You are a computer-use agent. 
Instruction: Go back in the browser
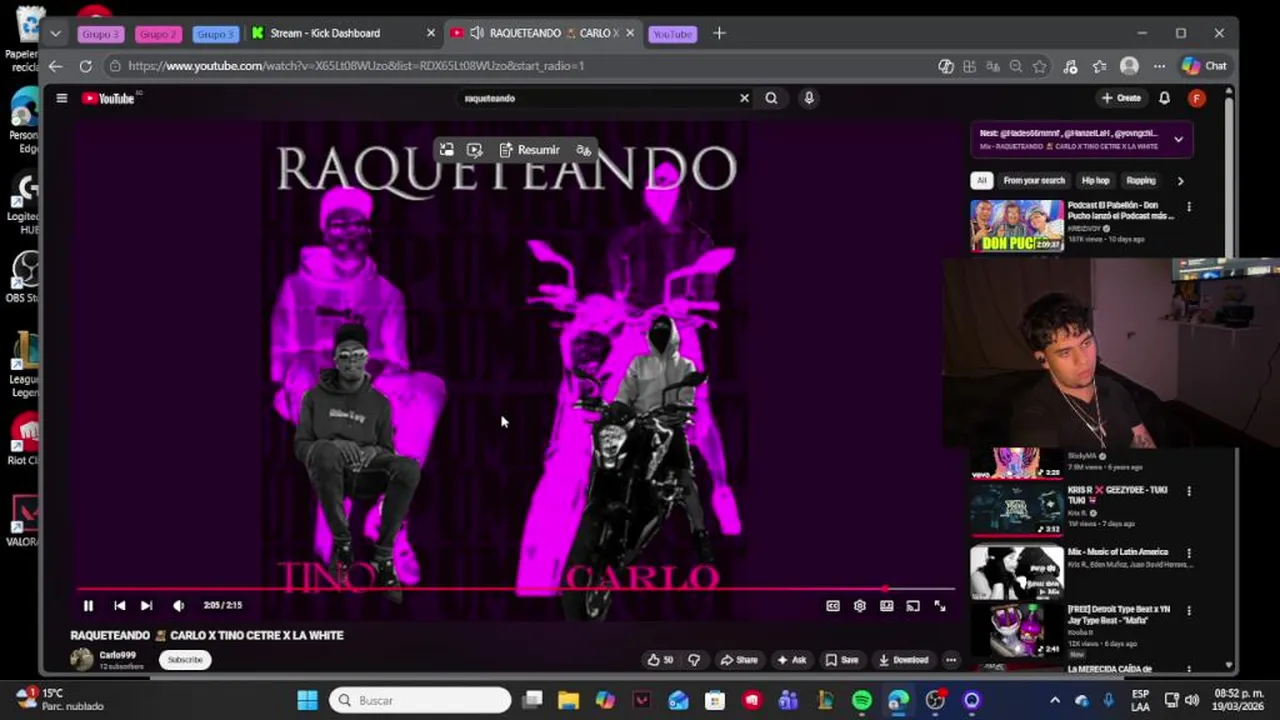click(55, 66)
